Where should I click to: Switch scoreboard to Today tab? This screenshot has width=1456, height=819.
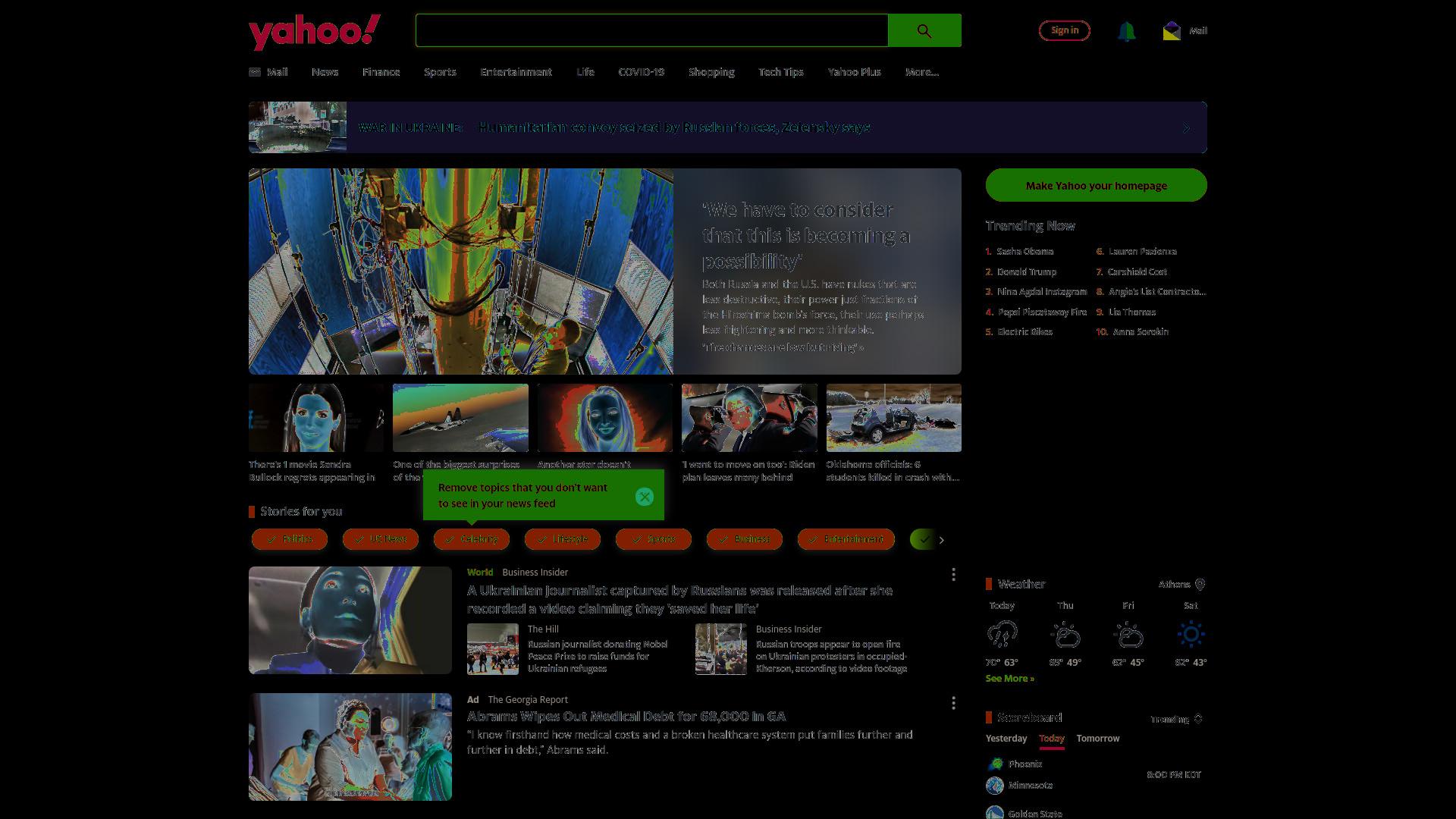pyautogui.click(x=1052, y=739)
